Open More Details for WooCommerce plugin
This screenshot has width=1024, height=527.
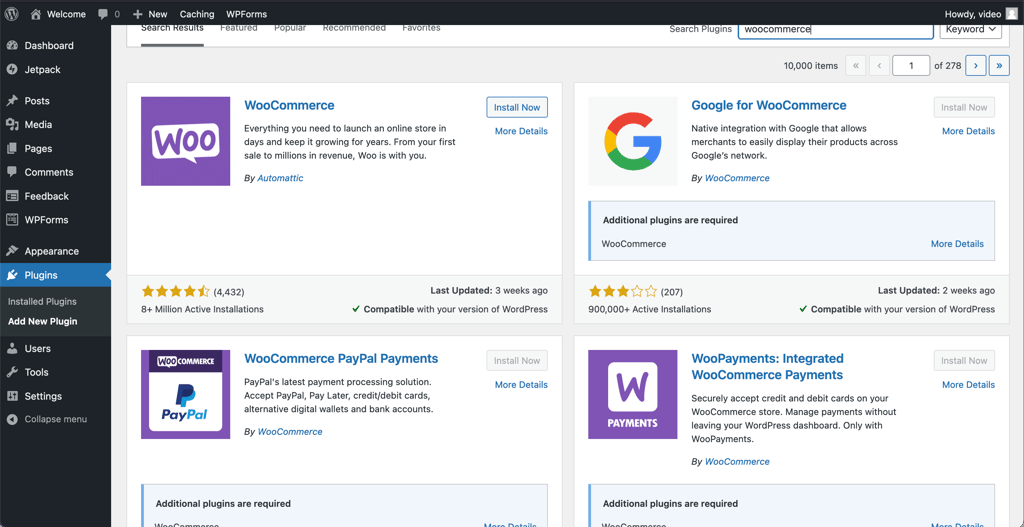[521, 131]
